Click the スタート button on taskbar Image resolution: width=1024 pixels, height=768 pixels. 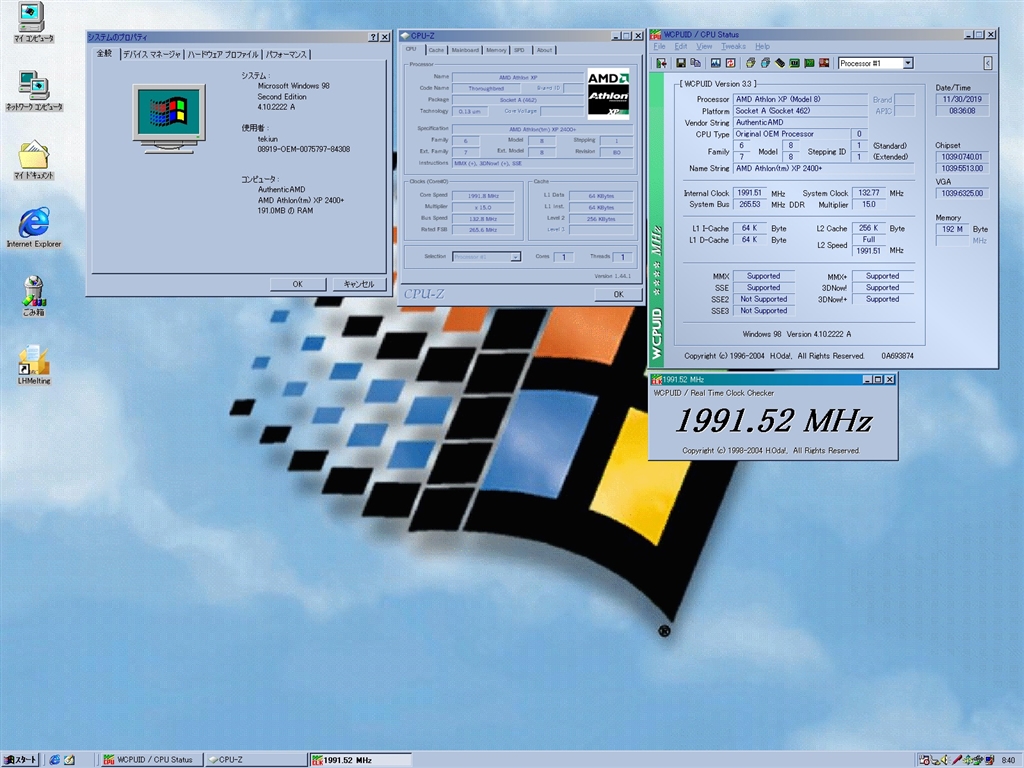click(21, 760)
